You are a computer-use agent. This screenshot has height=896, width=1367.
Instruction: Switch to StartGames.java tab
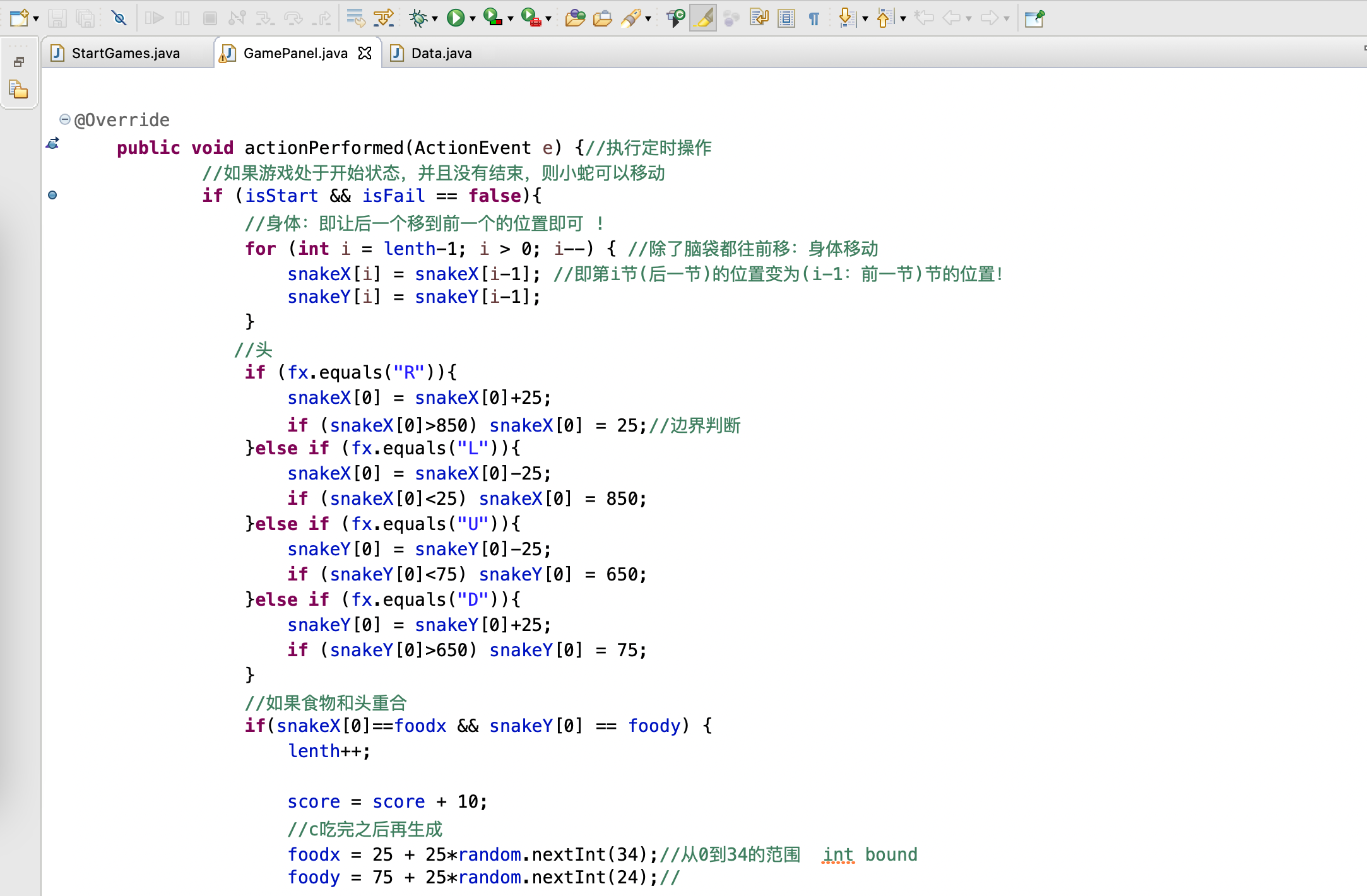pos(126,53)
